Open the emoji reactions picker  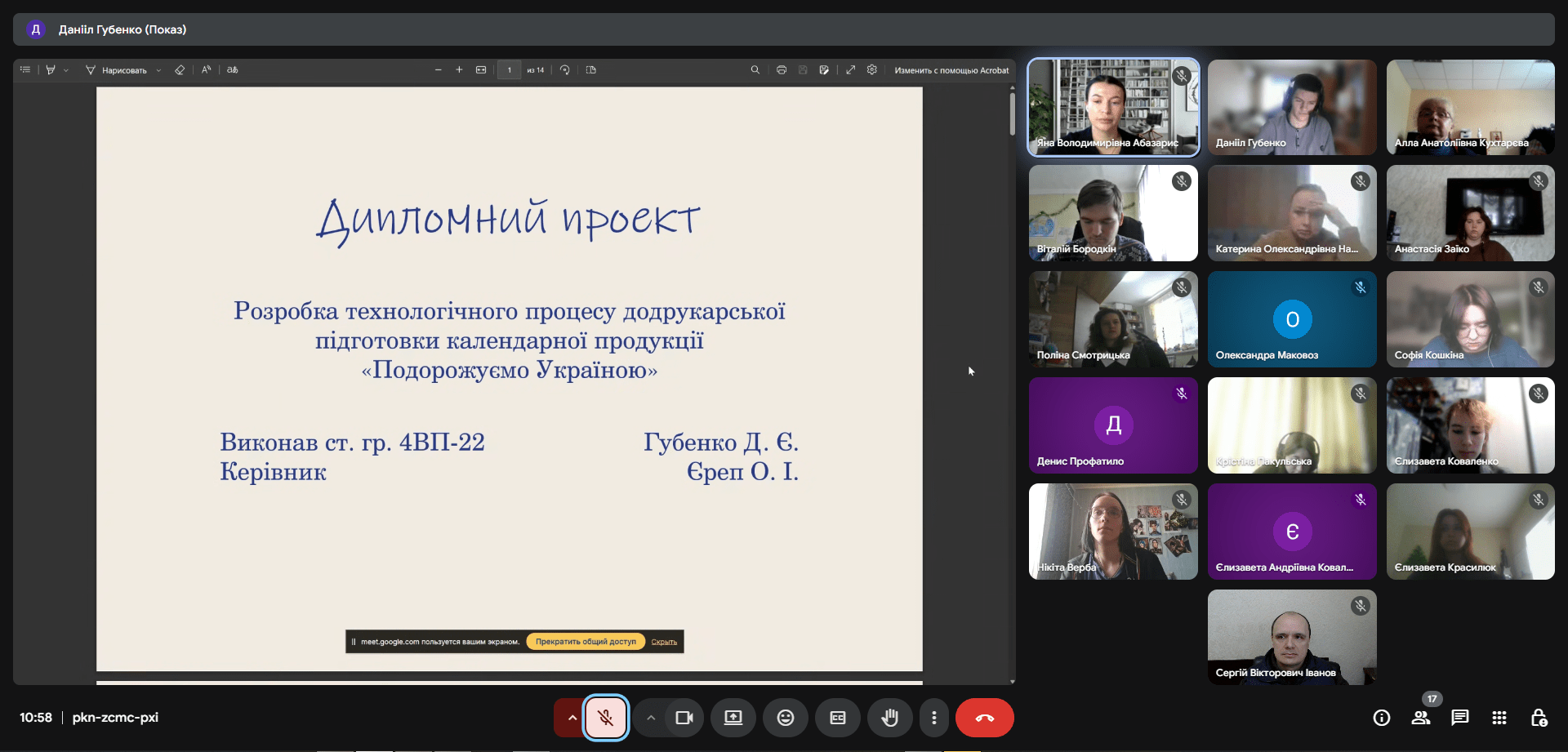click(785, 718)
